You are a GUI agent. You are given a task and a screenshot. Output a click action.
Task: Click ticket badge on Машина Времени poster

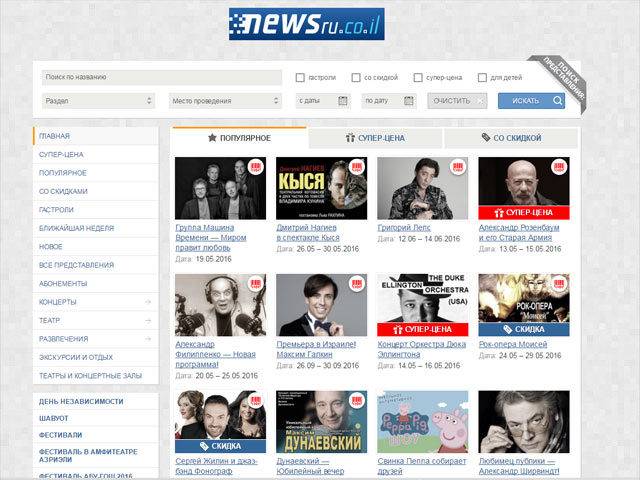coord(256,167)
